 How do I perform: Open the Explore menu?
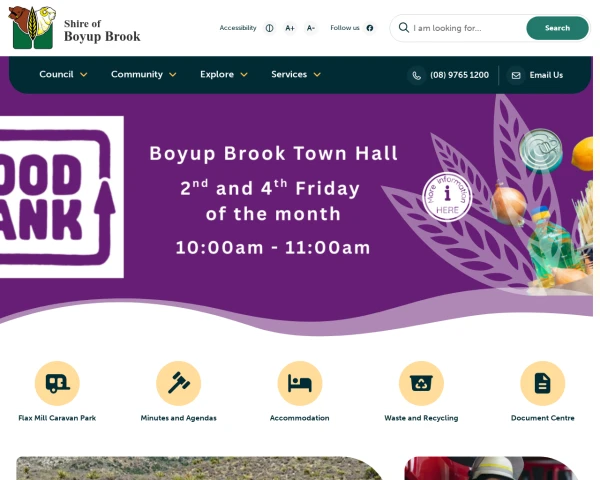[x=217, y=74]
